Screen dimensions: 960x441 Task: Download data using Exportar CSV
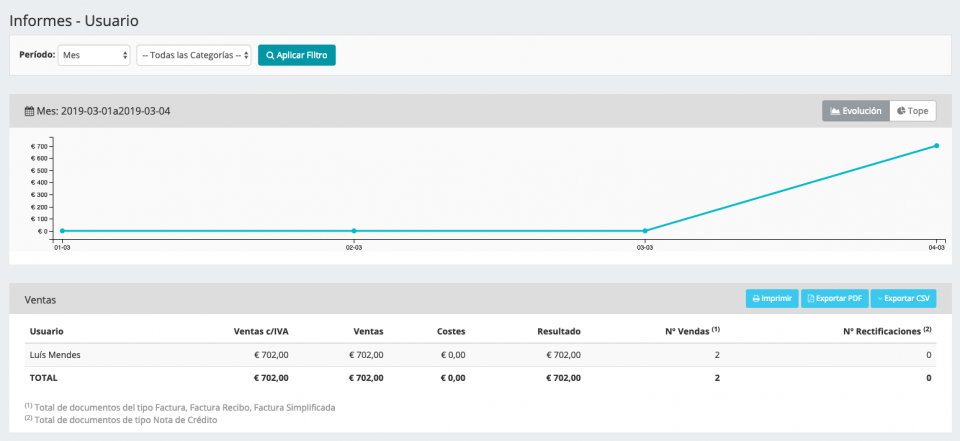(903, 298)
